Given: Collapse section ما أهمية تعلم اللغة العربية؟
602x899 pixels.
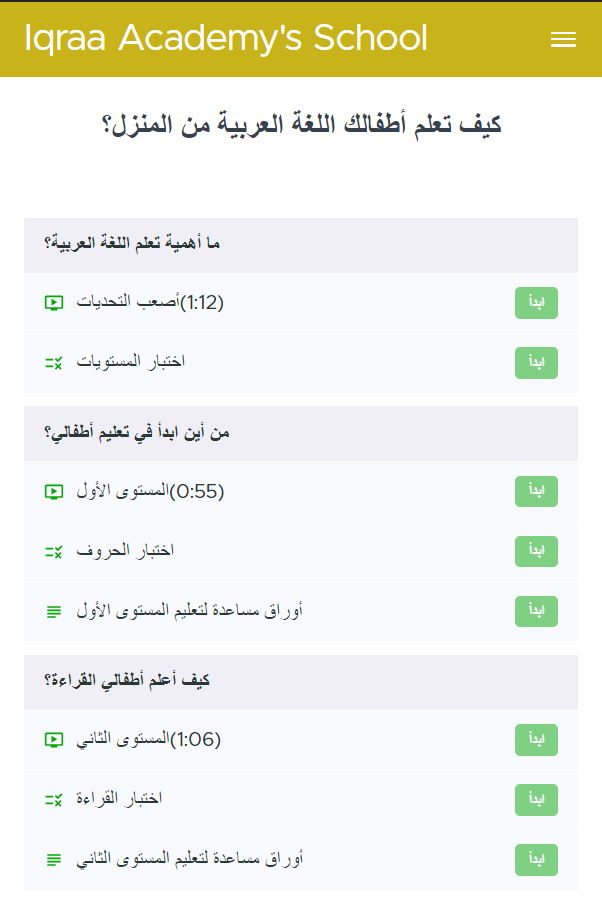Looking at the screenshot, I should tap(300, 245).
